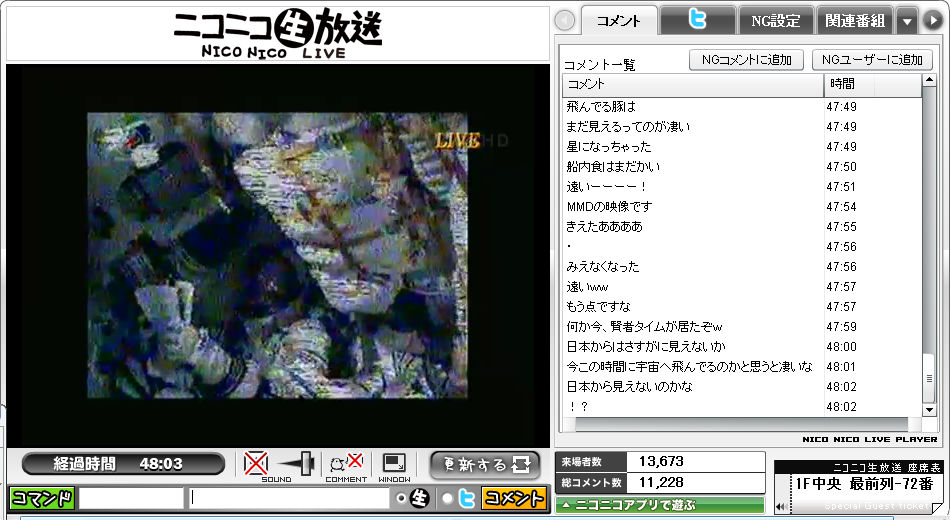Click the green コマンド button
Viewport: 950px width, 520px height.
42,498
